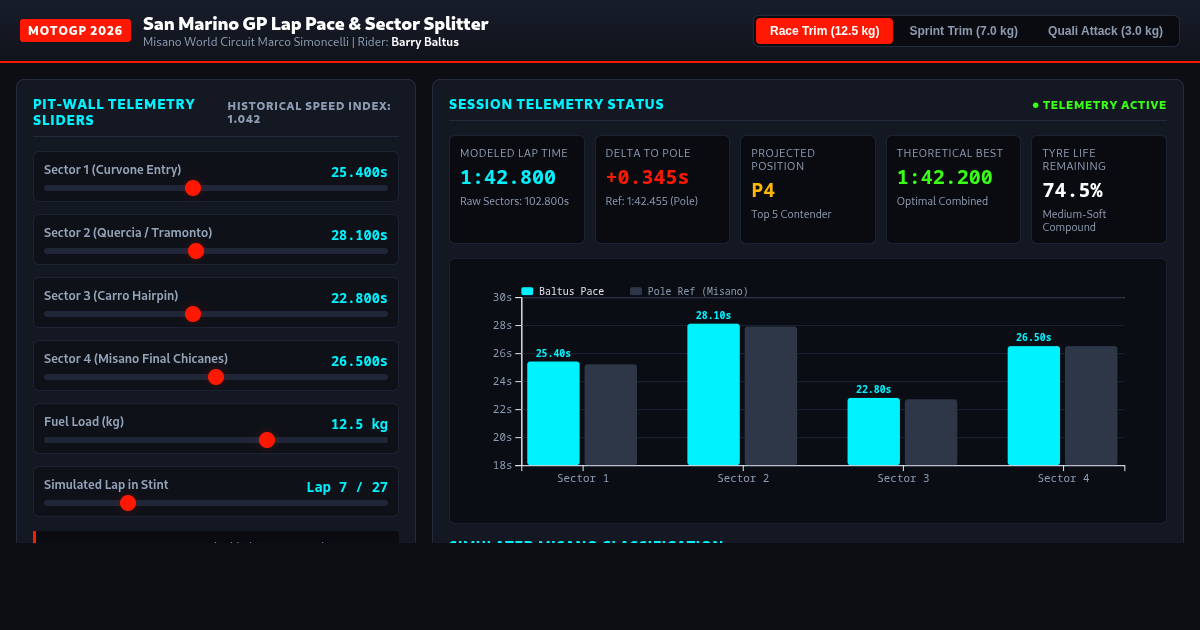Click the Telemetry Active status indicator
Screen dimensions: 1200x630
click(1099, 105)
